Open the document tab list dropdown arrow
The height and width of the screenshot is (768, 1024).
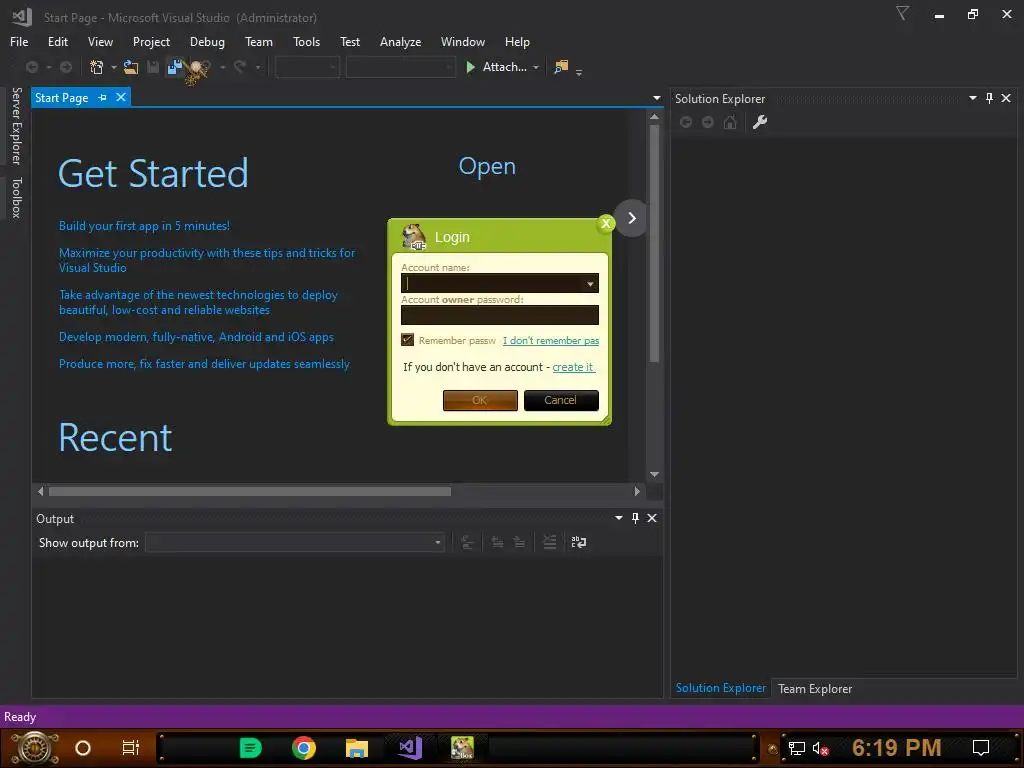[x=656, y=98]
